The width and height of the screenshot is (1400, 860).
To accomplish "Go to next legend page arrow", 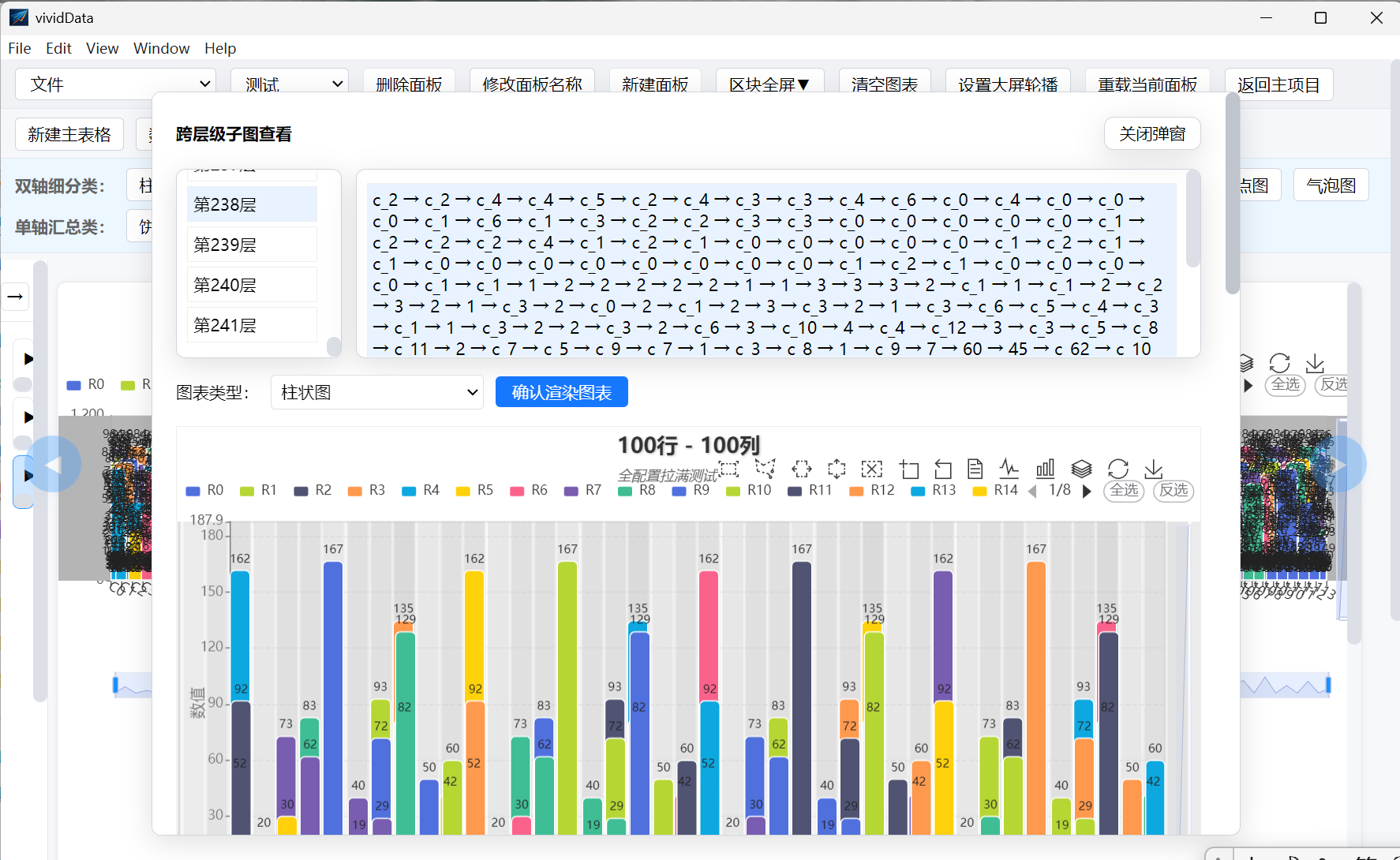I will pos(1087,491).
